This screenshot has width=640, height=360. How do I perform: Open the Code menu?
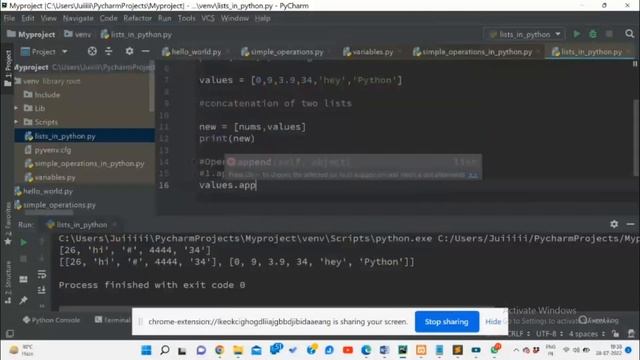click(x=108, y=18)
